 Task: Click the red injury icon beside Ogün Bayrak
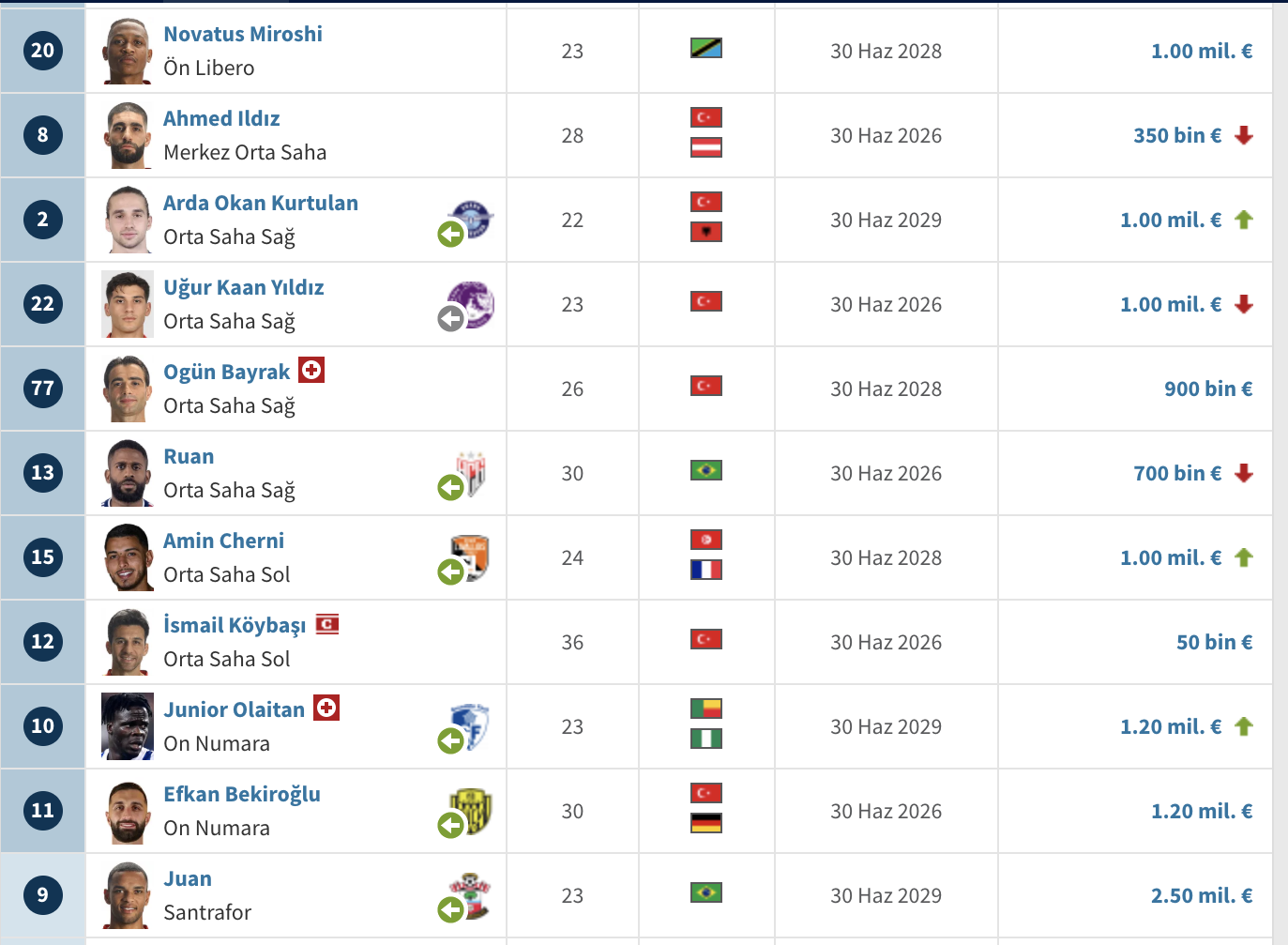(311, 370)
